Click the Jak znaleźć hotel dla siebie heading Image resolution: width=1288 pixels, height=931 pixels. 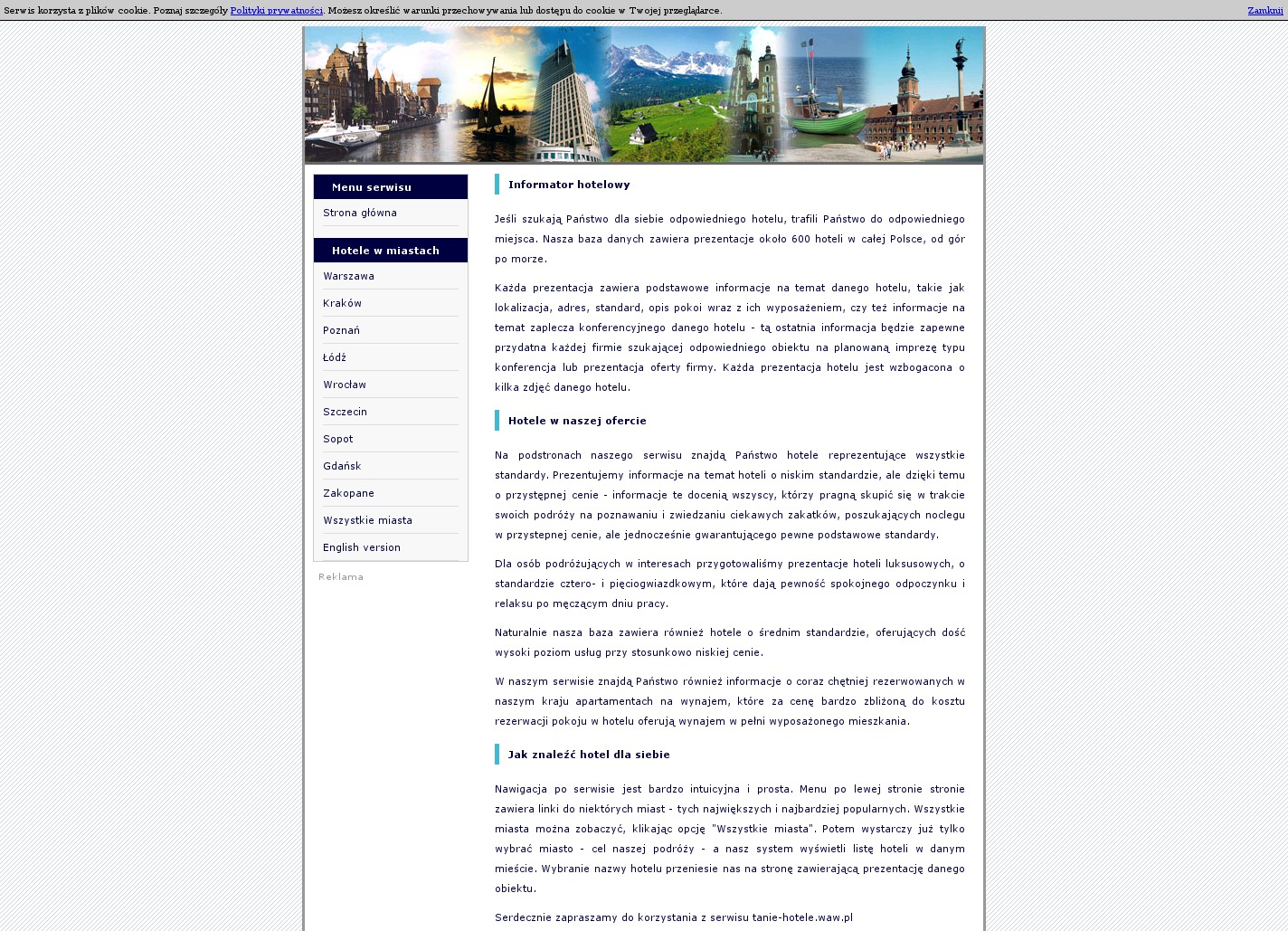(x=589, y=755)
